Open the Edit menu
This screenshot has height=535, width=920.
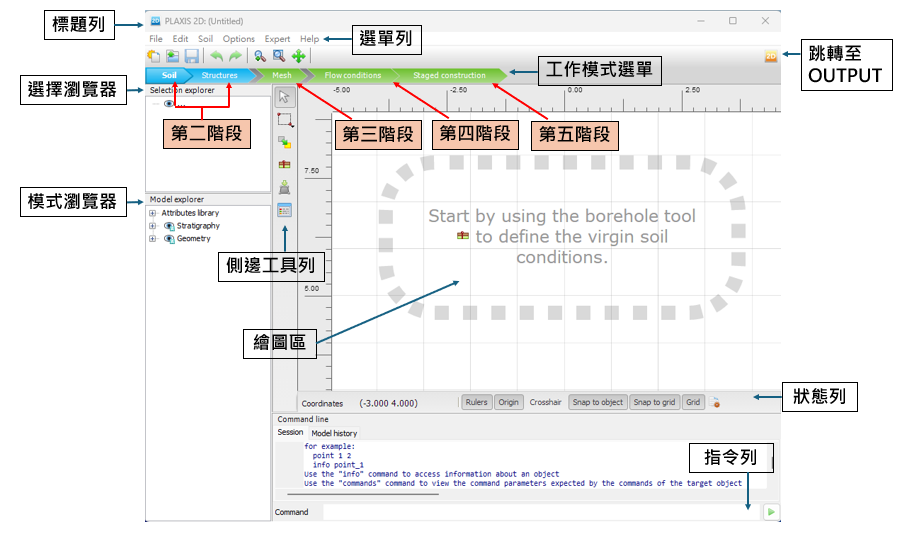point(180,39)
